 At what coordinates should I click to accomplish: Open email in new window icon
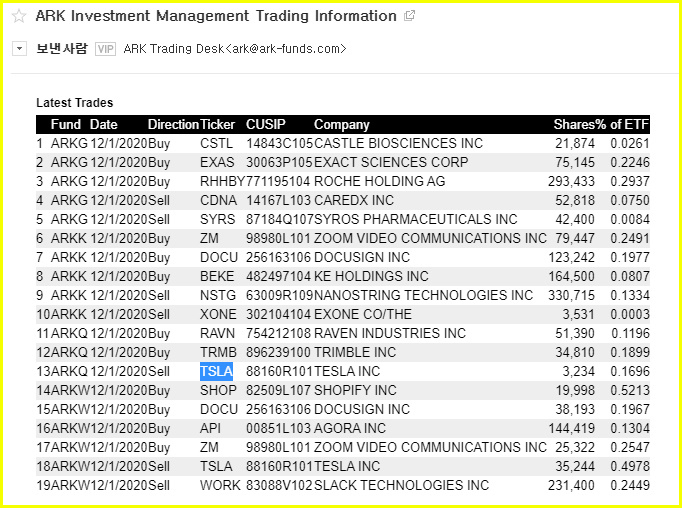coord(409,16)
